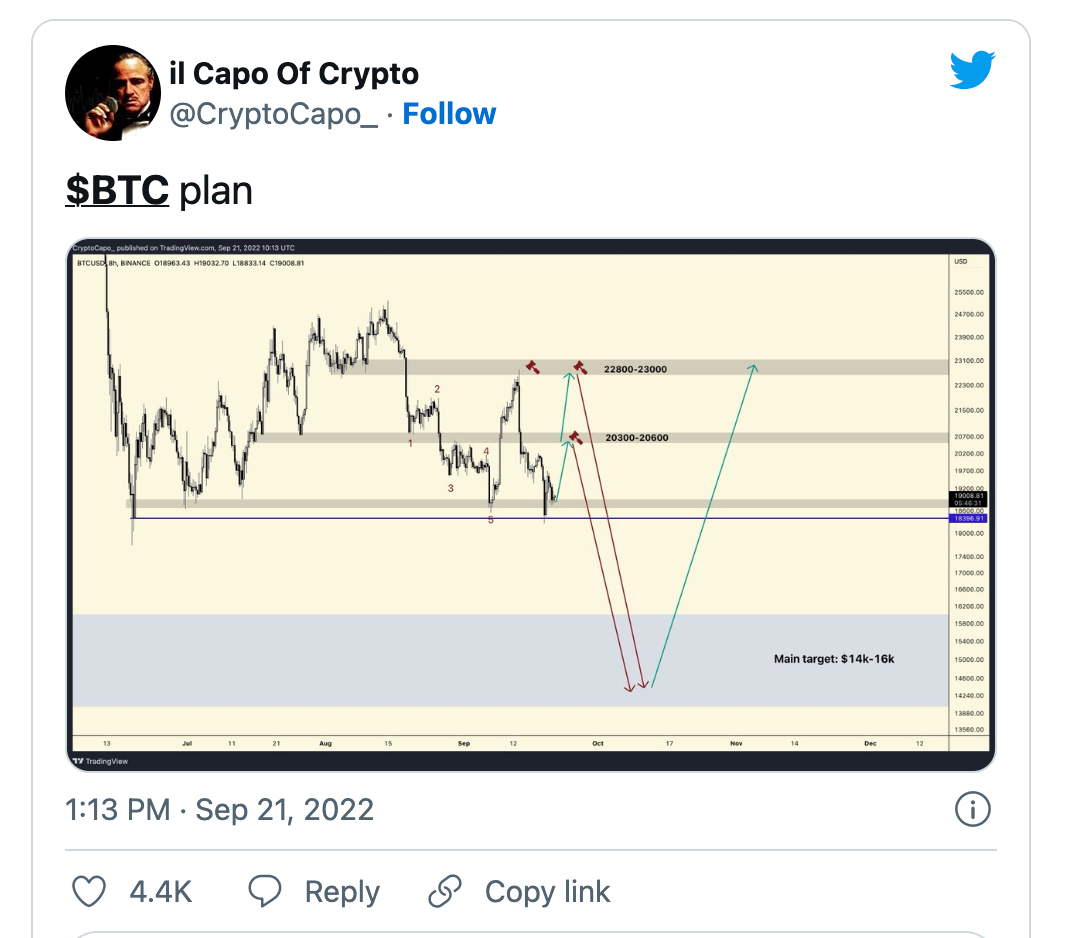Image resolution: width=1072 pixels, height=938 pixels.
Task: Open the tweet info circle icon
Action: coord(972,809)
